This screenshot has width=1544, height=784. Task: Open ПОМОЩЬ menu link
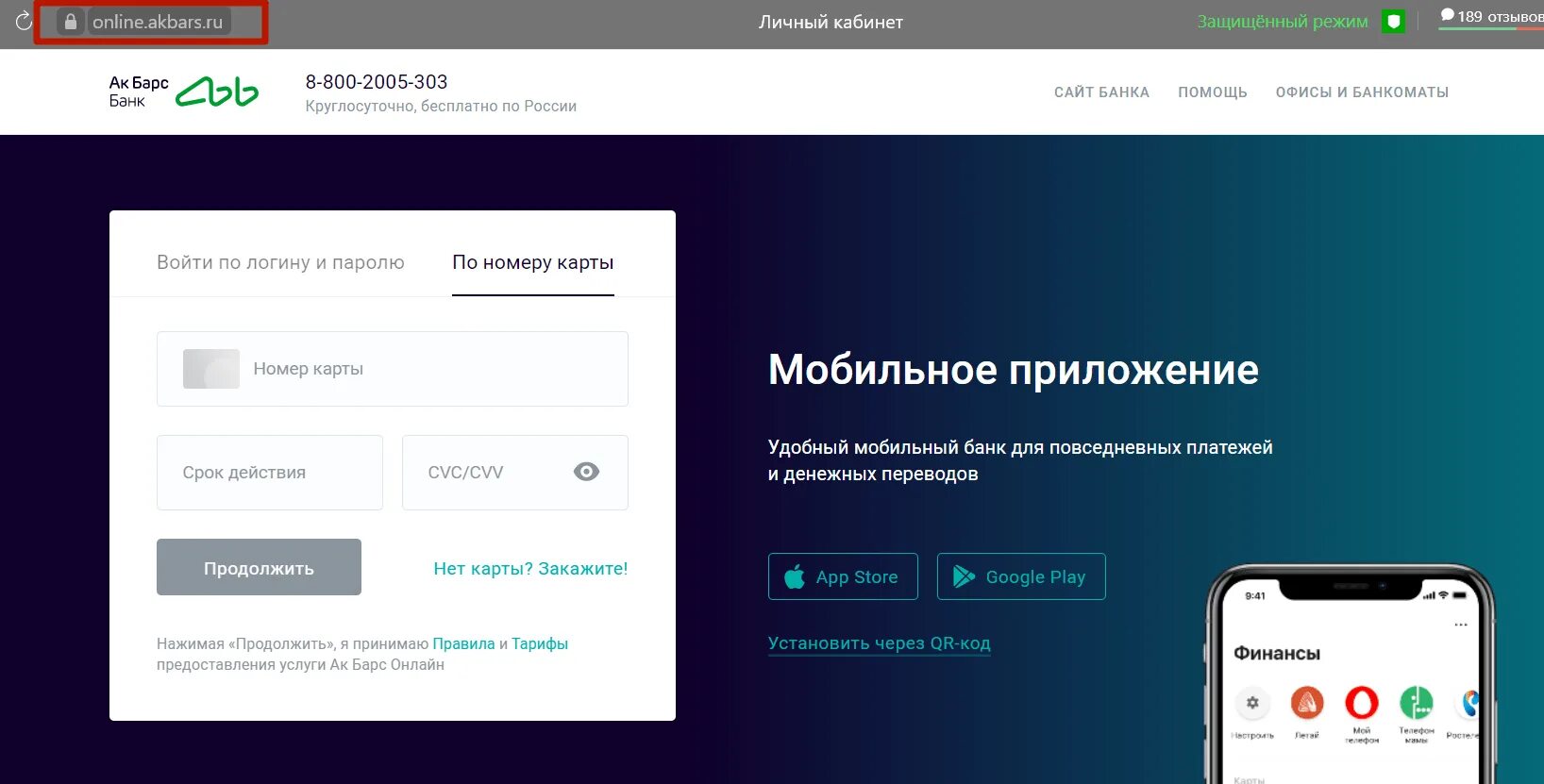pyautogui.click(x=1213, y=92)
